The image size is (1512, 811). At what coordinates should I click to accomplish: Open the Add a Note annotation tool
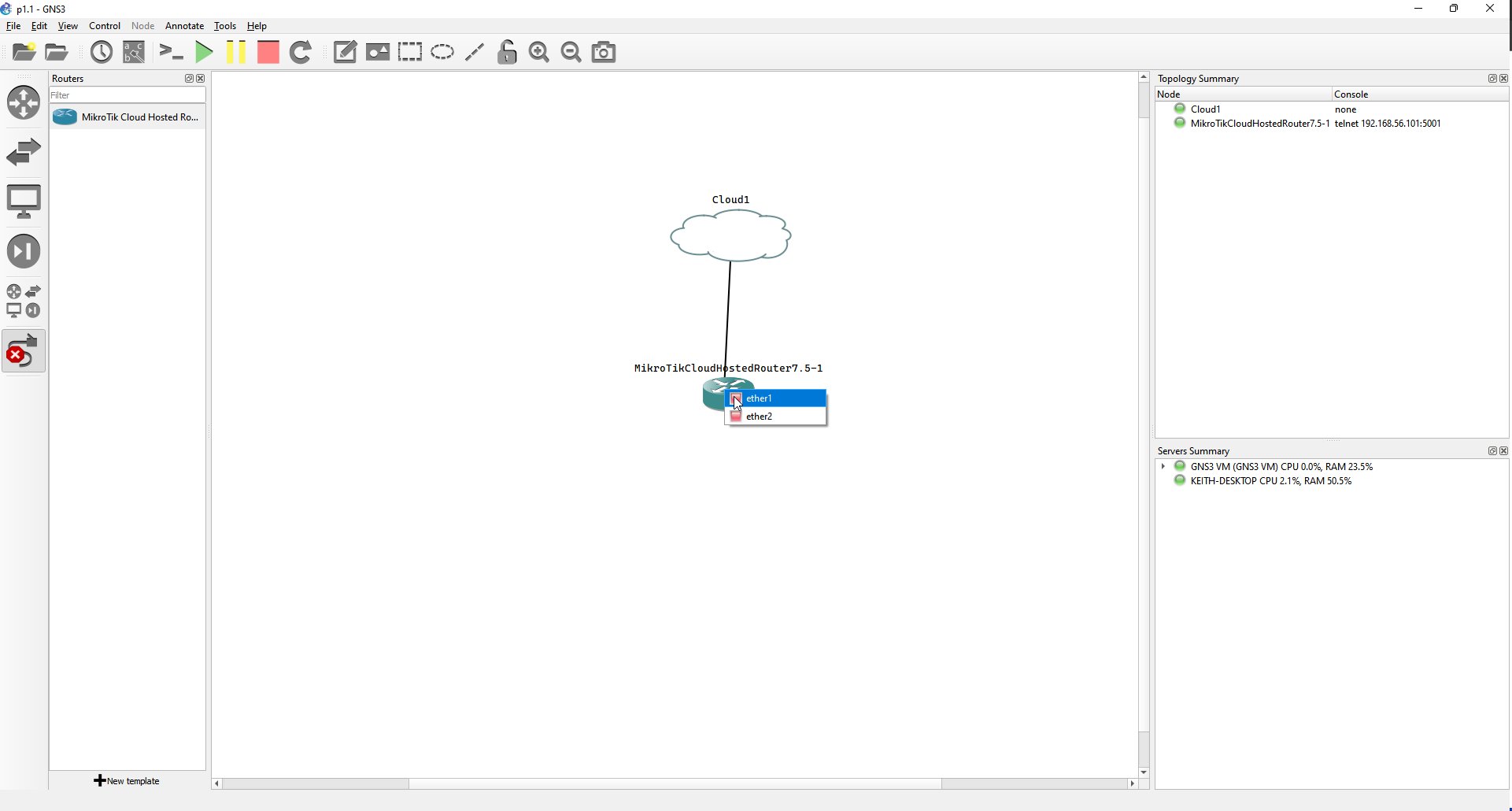pyautogui.click(x=345, y=52)
